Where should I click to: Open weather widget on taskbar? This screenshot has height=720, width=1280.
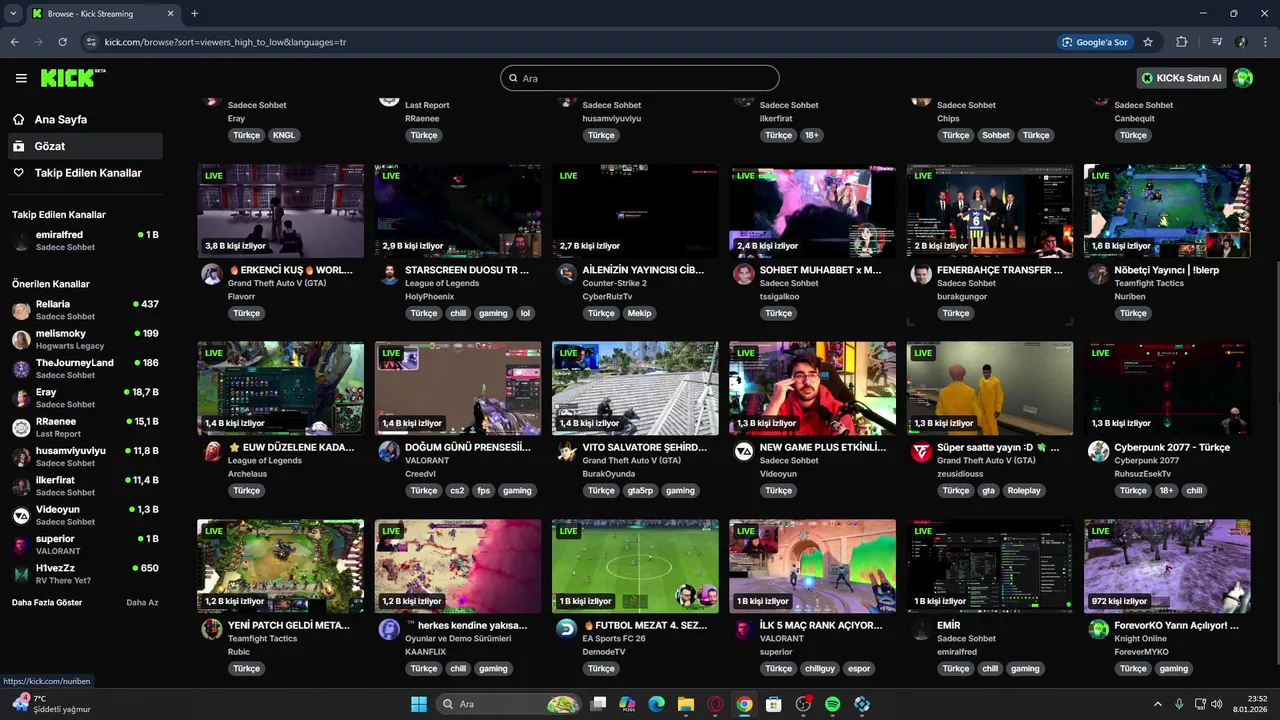(x=52, y=704)
